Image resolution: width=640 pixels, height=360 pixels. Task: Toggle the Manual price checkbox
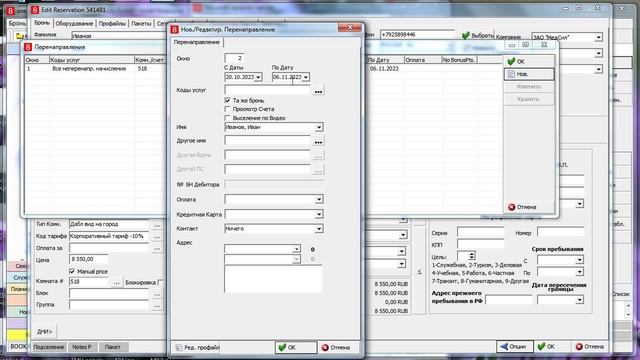[x=72, y=271]
